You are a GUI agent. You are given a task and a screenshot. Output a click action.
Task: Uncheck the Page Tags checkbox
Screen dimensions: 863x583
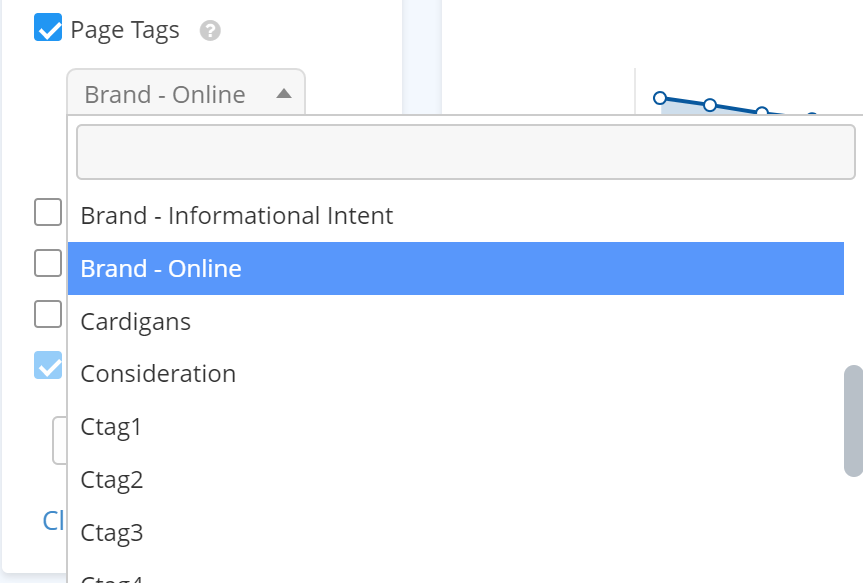click(48, 28)
